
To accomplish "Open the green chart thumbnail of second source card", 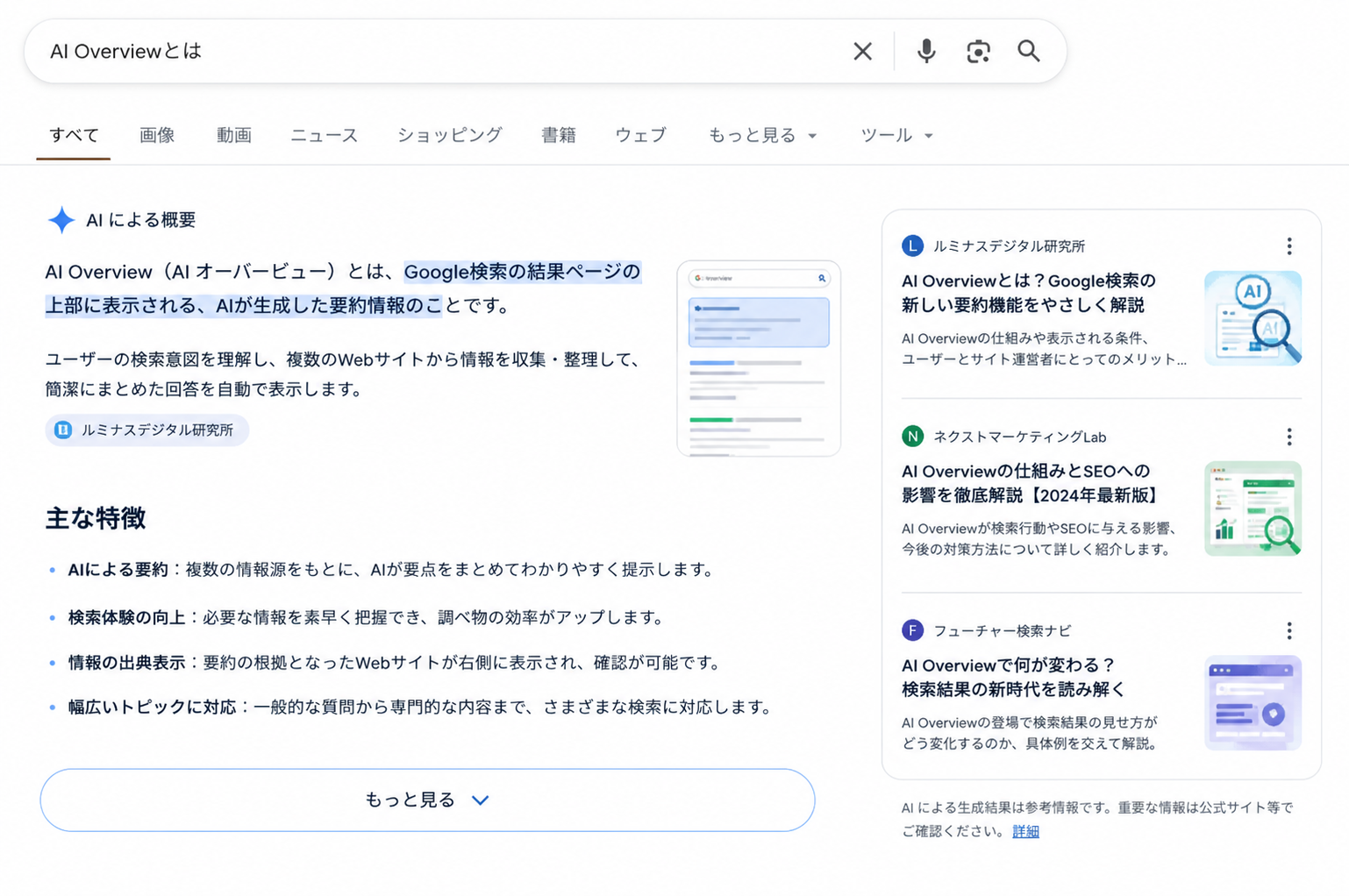I will (x=1253, y=508).
